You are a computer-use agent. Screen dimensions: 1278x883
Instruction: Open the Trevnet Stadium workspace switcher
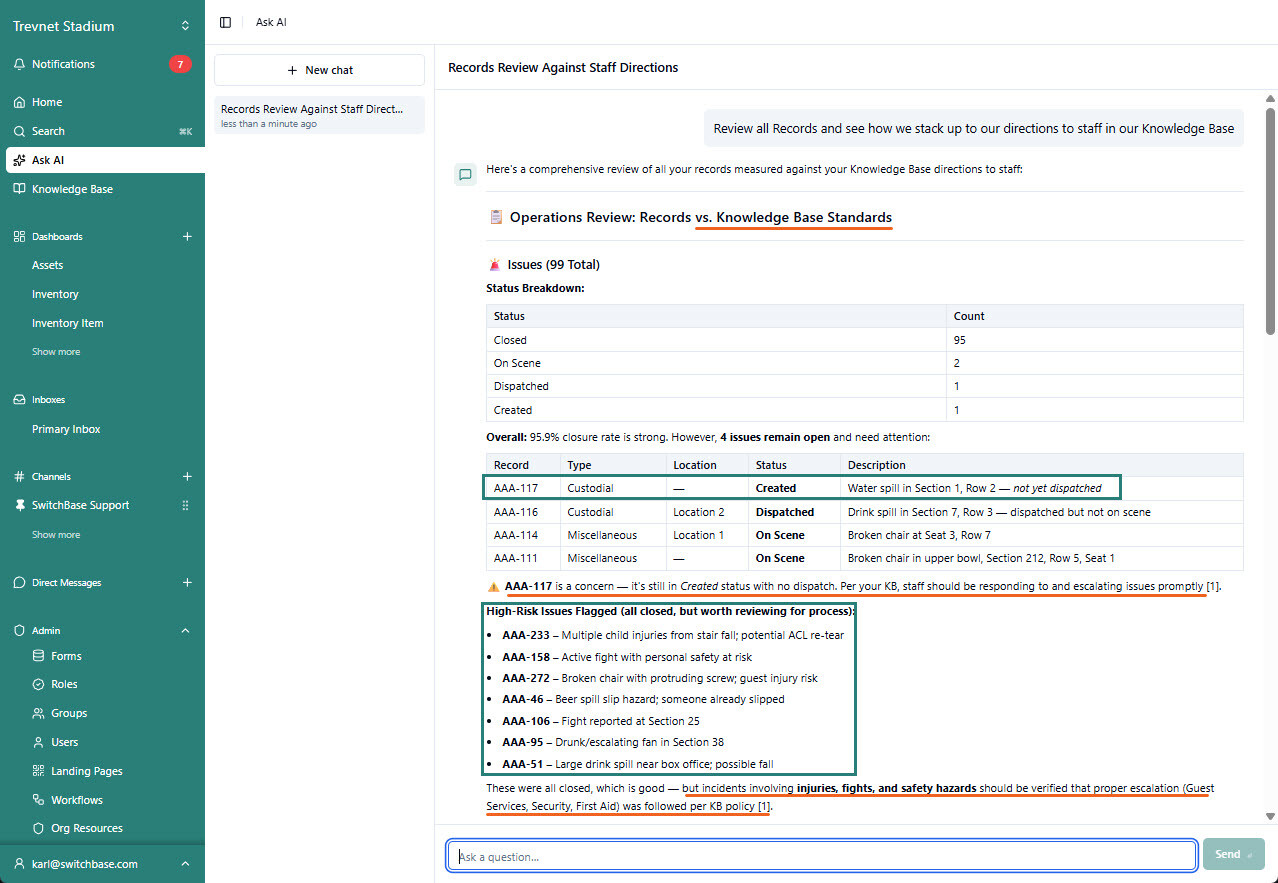pyautogui.click(x=102, y=26)
